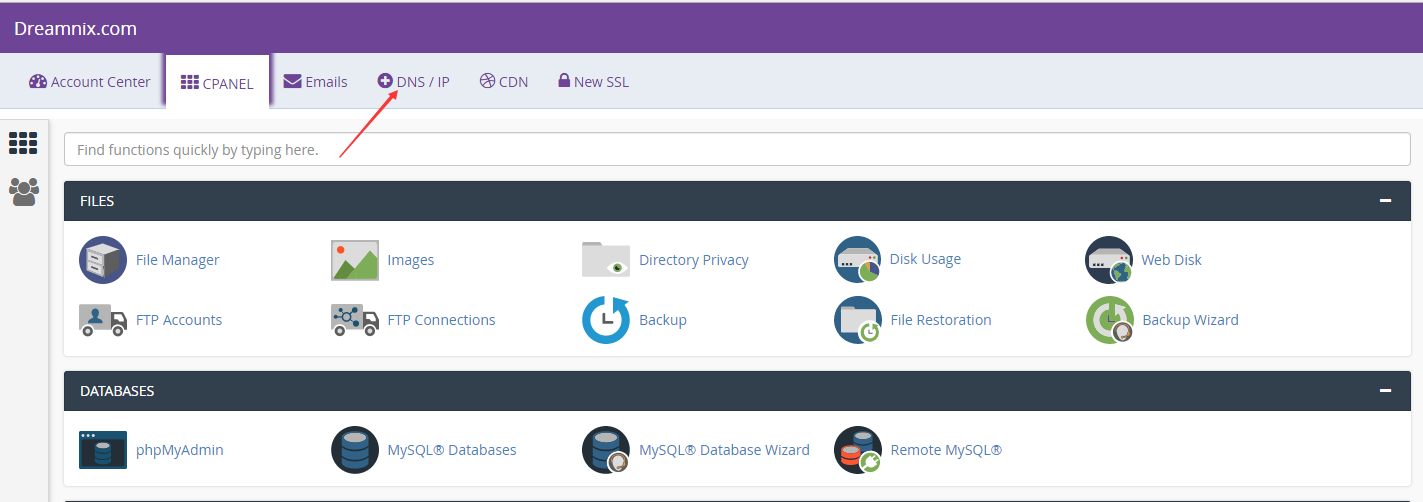Show the grid view sidebar icon

[23, 143]
